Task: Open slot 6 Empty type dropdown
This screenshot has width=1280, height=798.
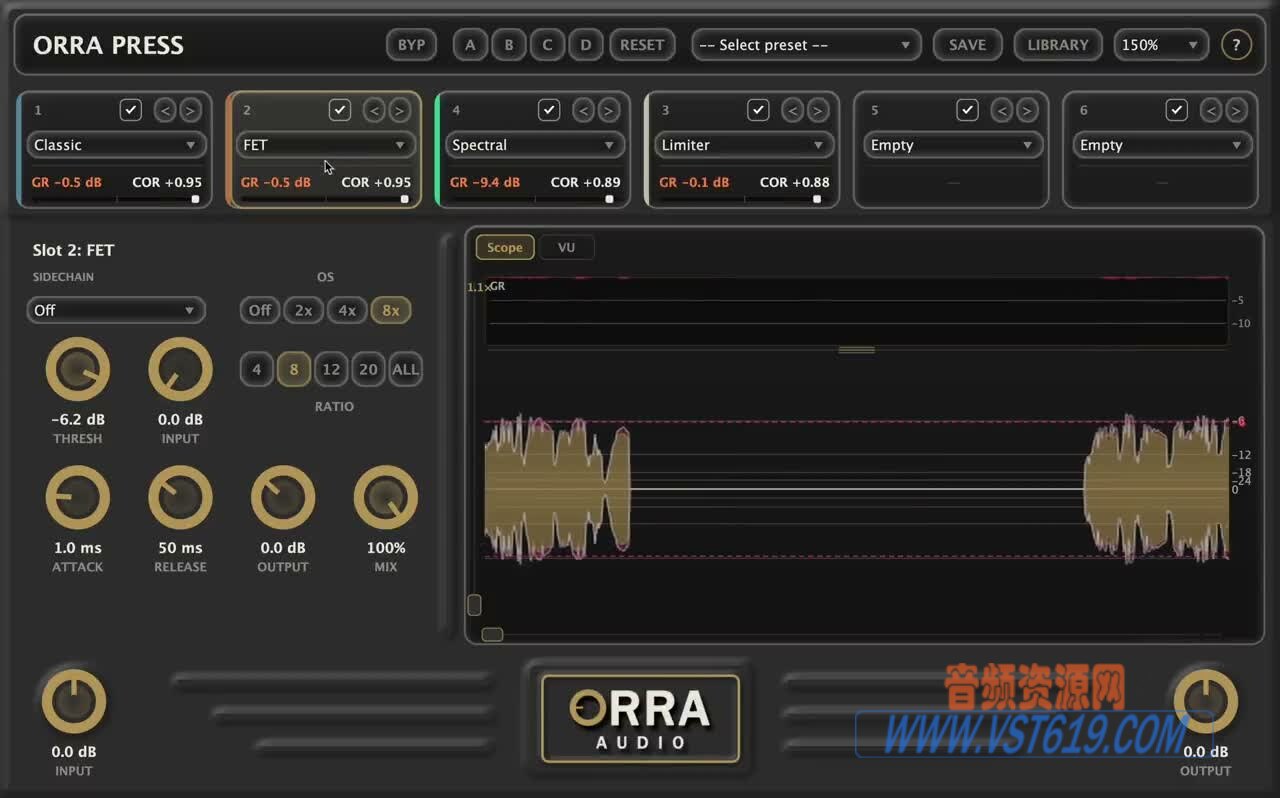Action: pyautogui.click(x=1162, y=145)
